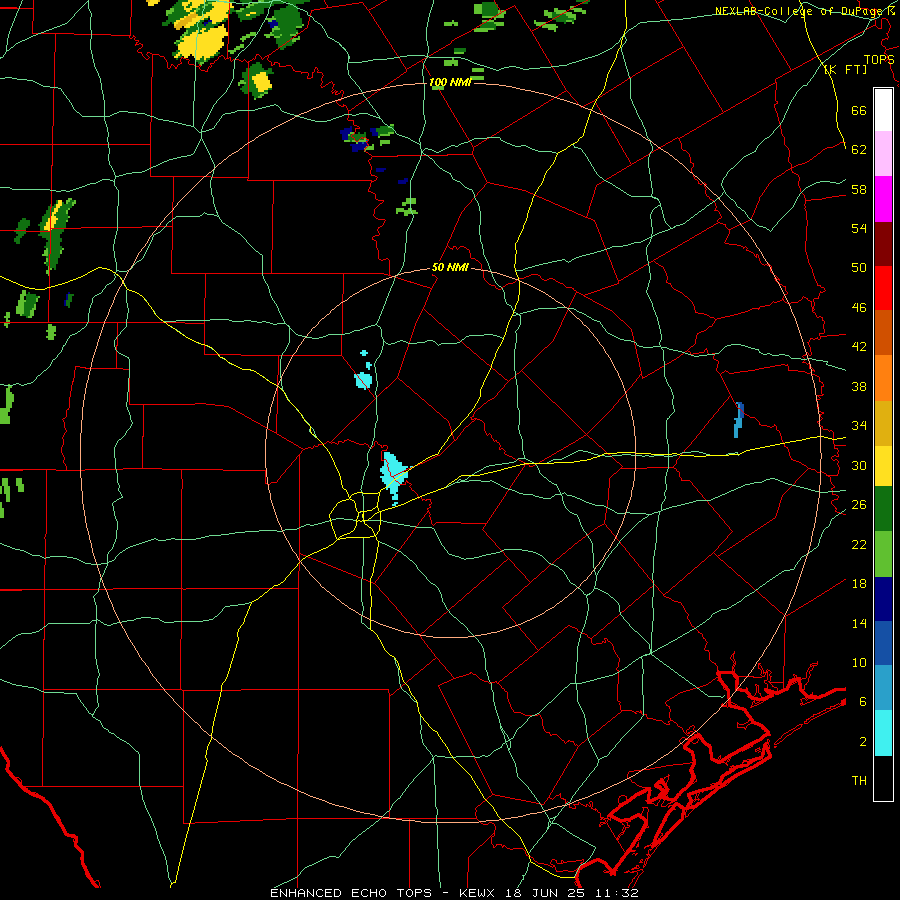900x900 pixels.
Task: Click the '30' legend label
Action: click(x=859, y=465)
